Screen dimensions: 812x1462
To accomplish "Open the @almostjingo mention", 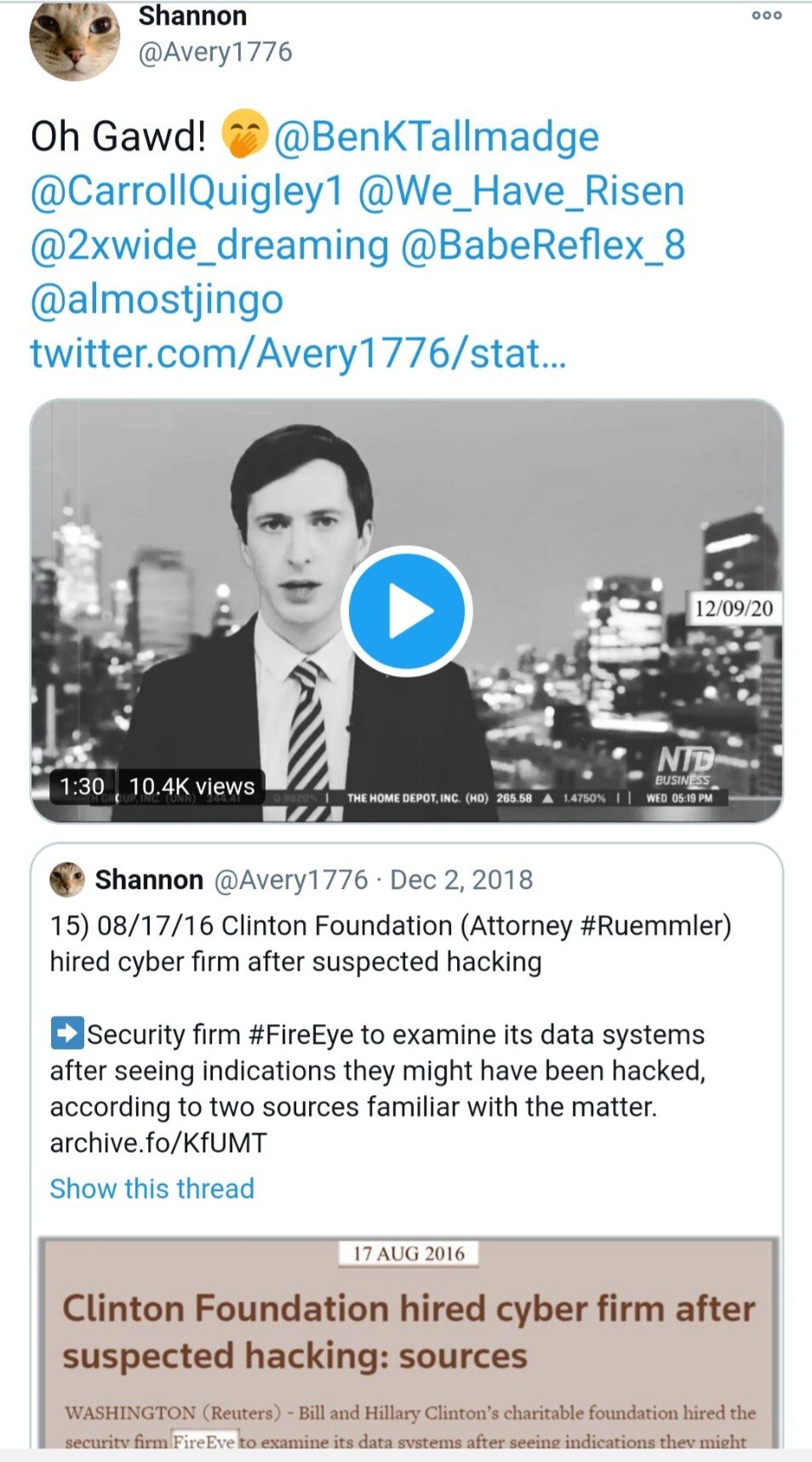I will 157,299.
